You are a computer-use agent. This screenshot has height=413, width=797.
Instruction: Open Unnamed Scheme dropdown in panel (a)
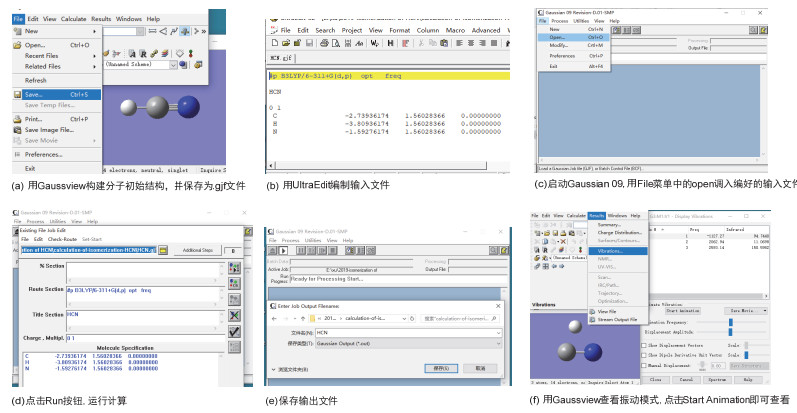coord(173,65)
